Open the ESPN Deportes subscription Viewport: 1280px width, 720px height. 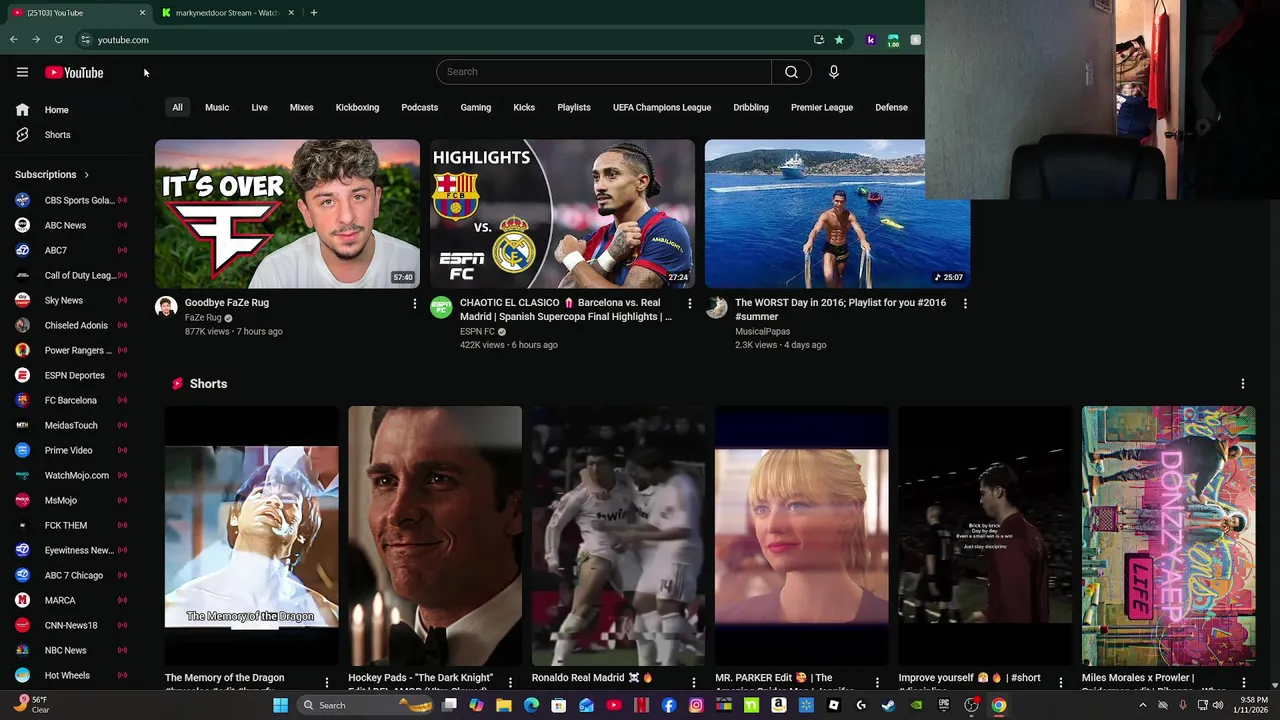click(70, 375)
